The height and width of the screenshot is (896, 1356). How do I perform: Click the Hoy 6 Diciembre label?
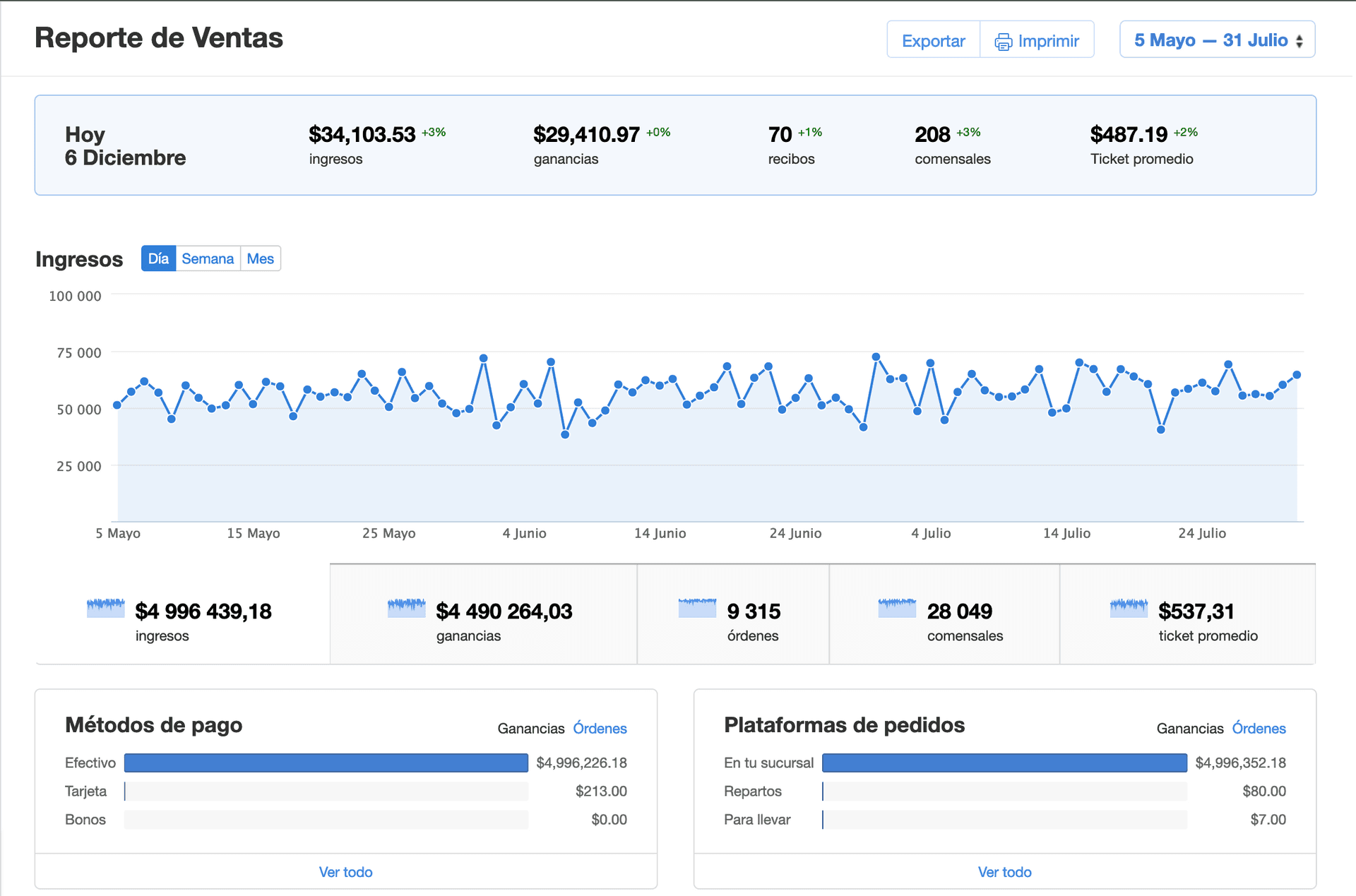pyautogui.click(x=125, y=145)
